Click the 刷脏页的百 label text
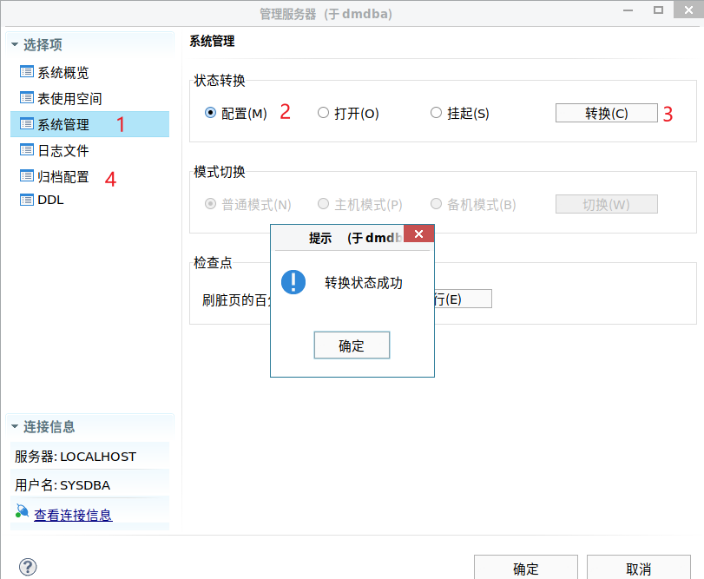704x579 pixels. point(236,300)
